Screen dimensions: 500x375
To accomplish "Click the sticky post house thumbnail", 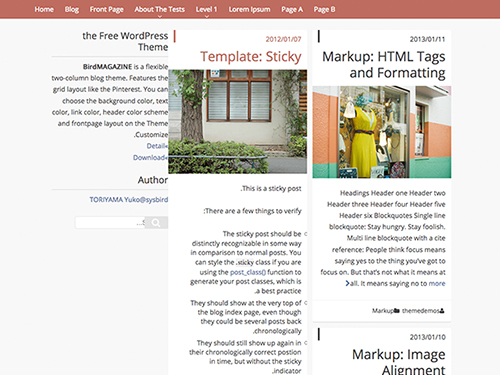I will (238, 121).
